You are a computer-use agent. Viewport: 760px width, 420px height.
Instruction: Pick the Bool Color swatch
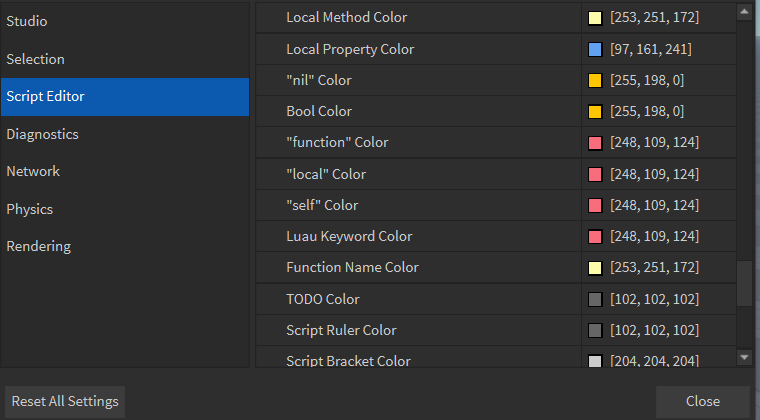(595, 111)
